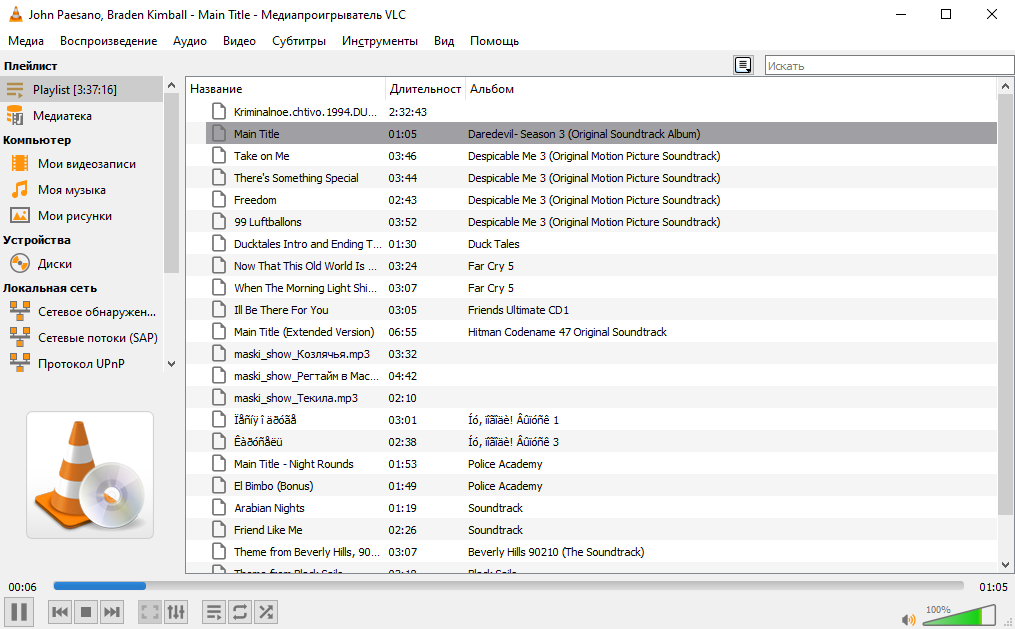Open the Аудио menu
Screen dimensions: 1015x629
point(190,41)
